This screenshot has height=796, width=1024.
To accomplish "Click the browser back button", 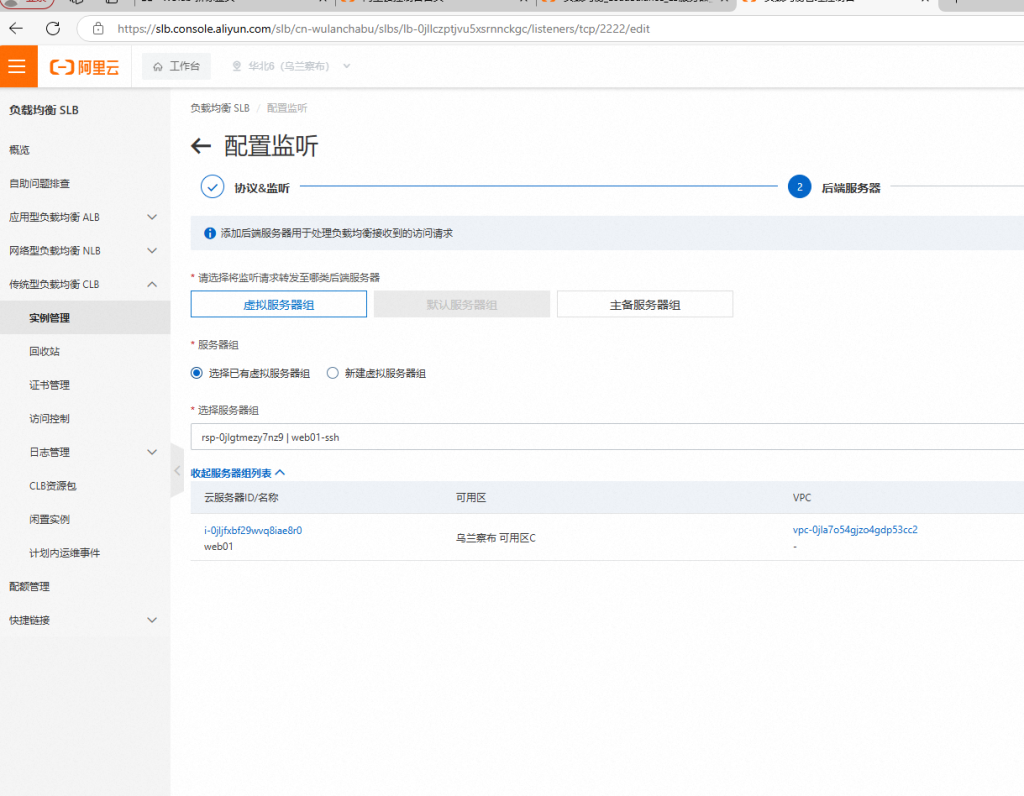I will coord(16,29).
